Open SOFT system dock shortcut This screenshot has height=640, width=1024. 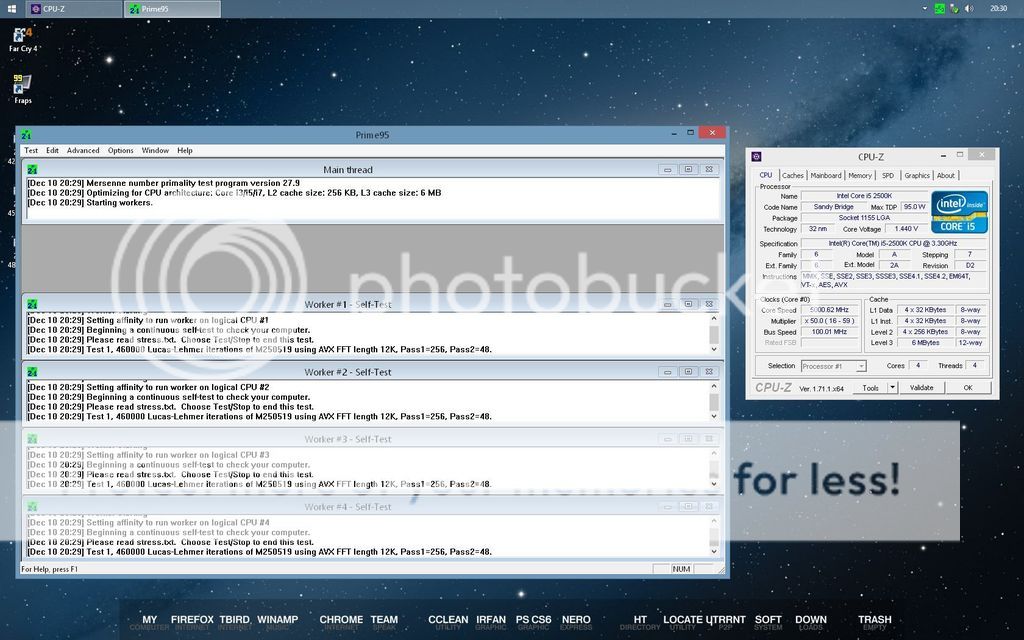[x=768, y=622]
